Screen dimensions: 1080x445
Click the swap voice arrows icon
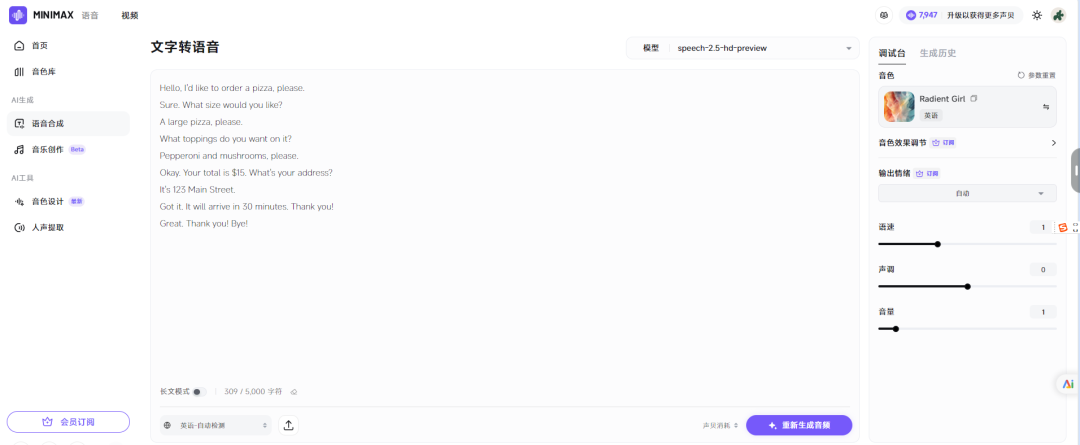pos(1046,107)
